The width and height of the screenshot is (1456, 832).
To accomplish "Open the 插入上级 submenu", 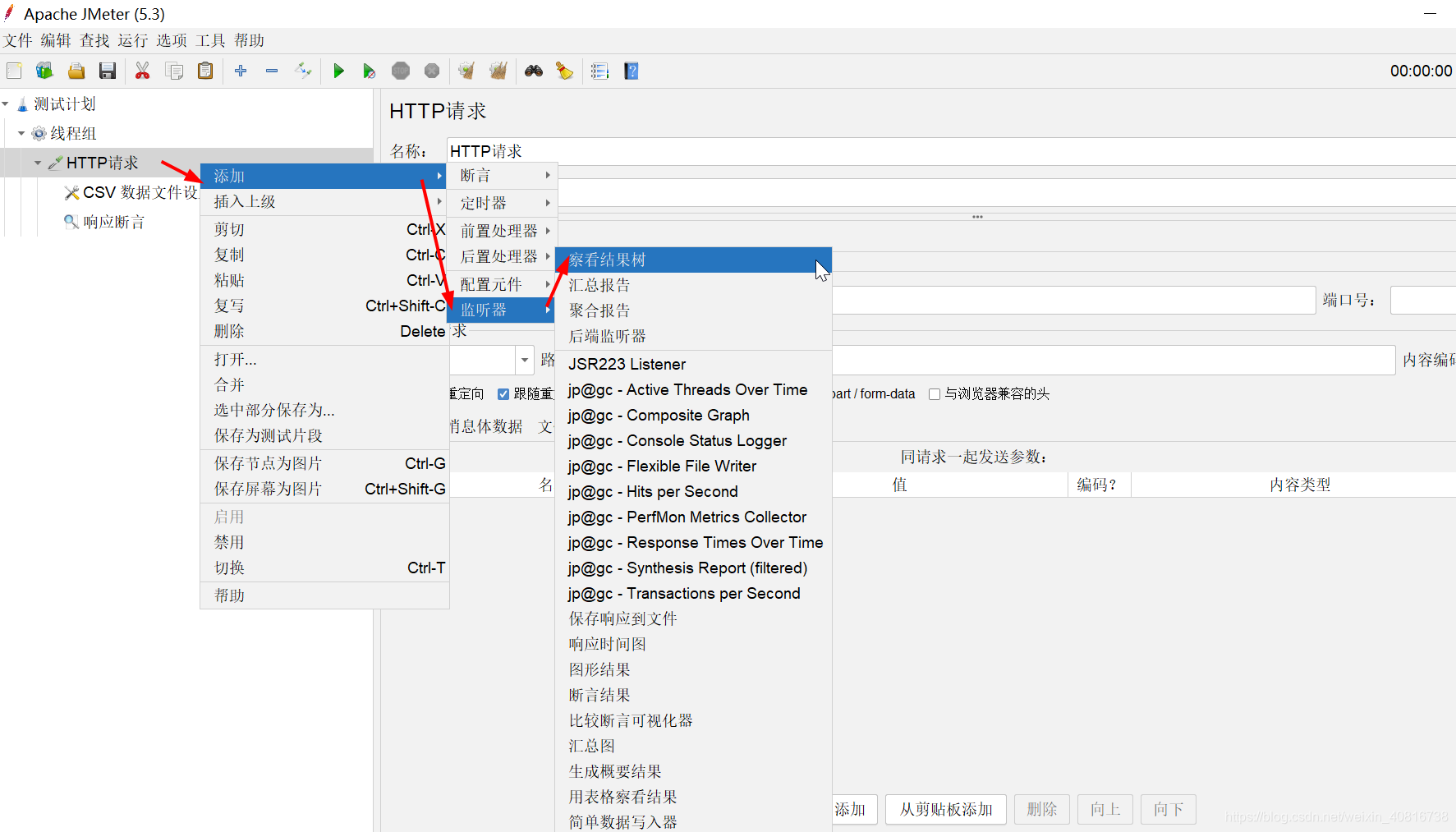I will 324,201.
